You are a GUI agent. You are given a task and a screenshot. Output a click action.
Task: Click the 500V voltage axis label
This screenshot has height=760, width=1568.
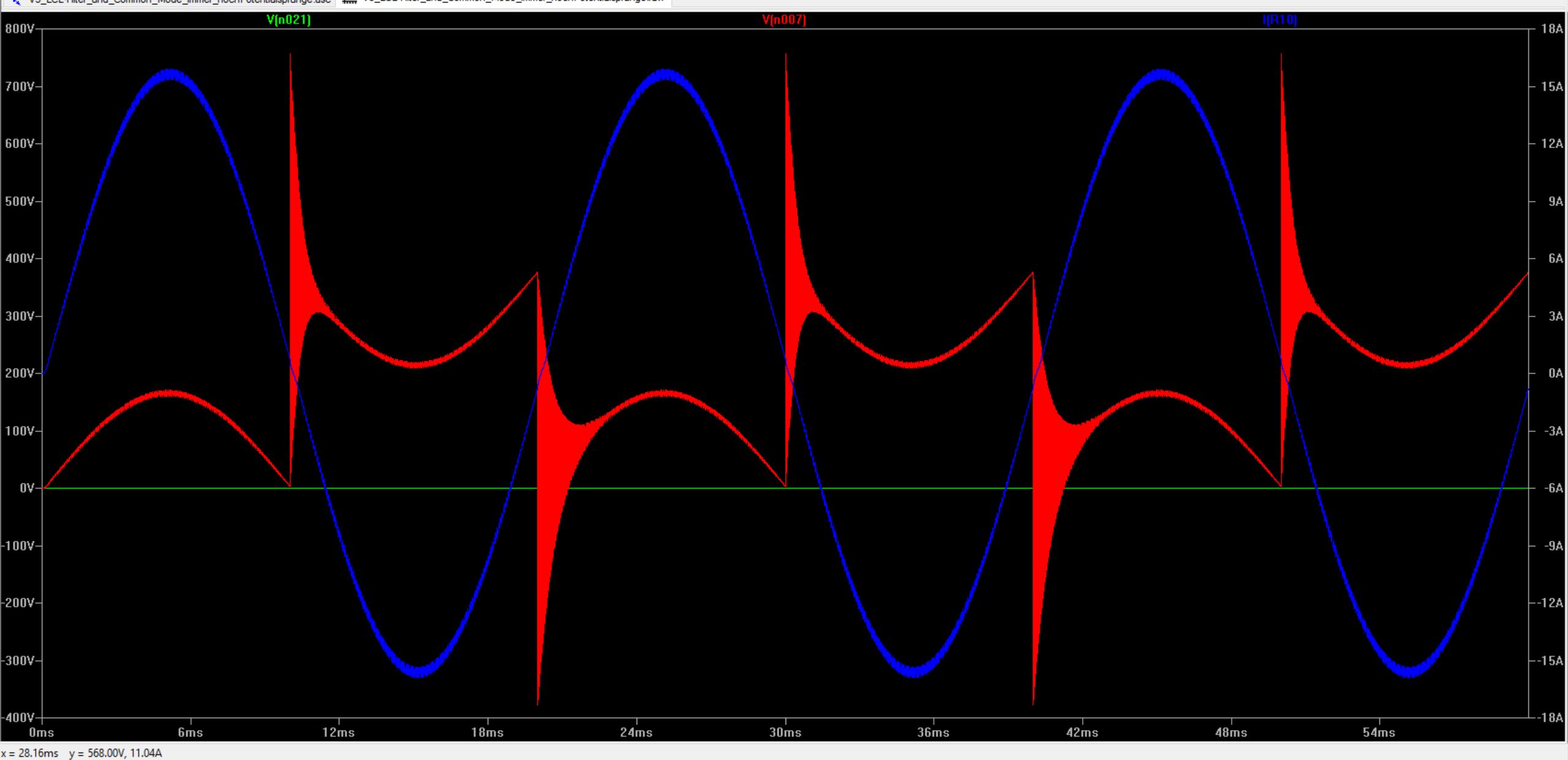tap(20, 201)
